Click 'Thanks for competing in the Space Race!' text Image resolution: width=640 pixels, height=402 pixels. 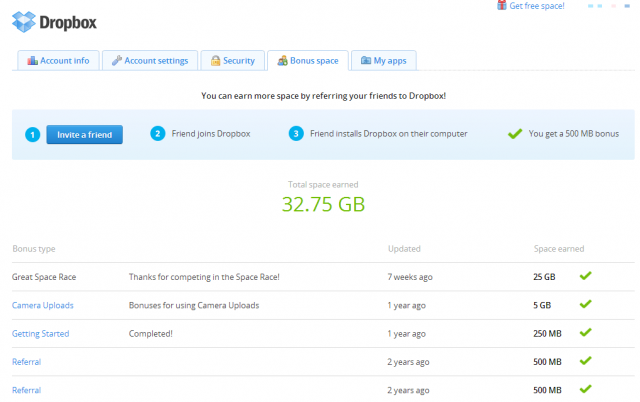(204, 277)
